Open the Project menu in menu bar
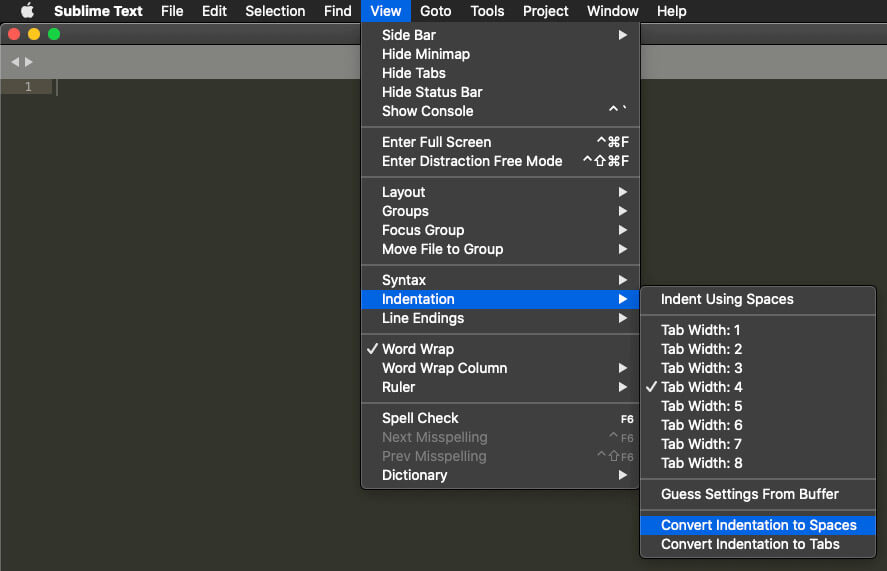887x571 pixels. [x=545, y=11]
